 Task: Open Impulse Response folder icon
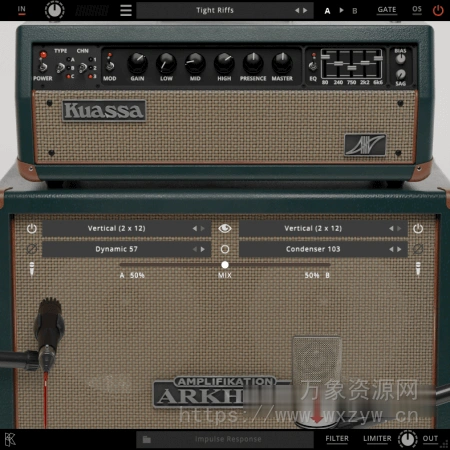147,439
